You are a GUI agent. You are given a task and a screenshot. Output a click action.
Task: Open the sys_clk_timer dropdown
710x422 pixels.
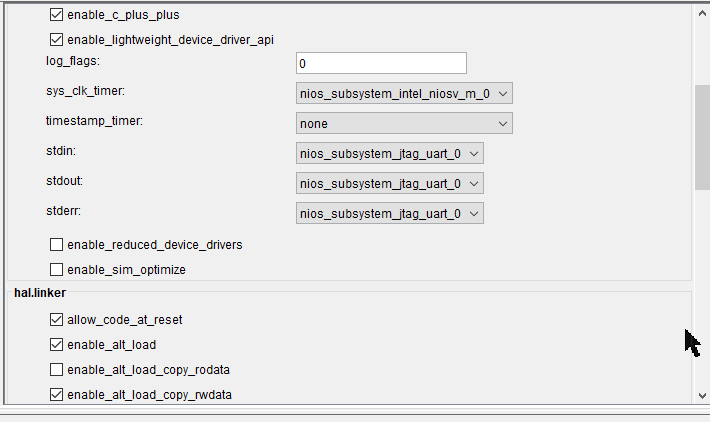pos(404,94)
